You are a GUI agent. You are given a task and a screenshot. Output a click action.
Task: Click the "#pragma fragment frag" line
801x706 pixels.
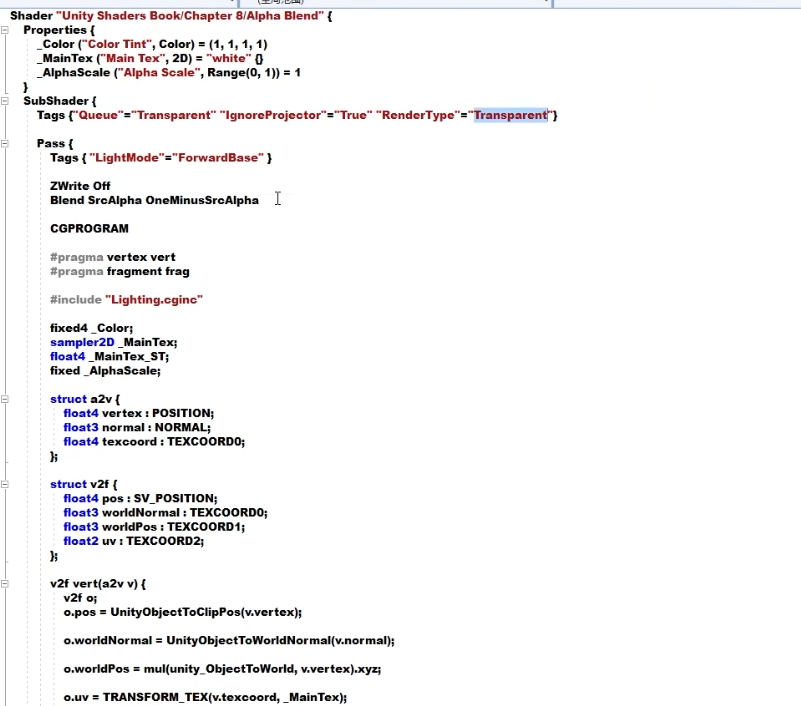click(120, 272)
